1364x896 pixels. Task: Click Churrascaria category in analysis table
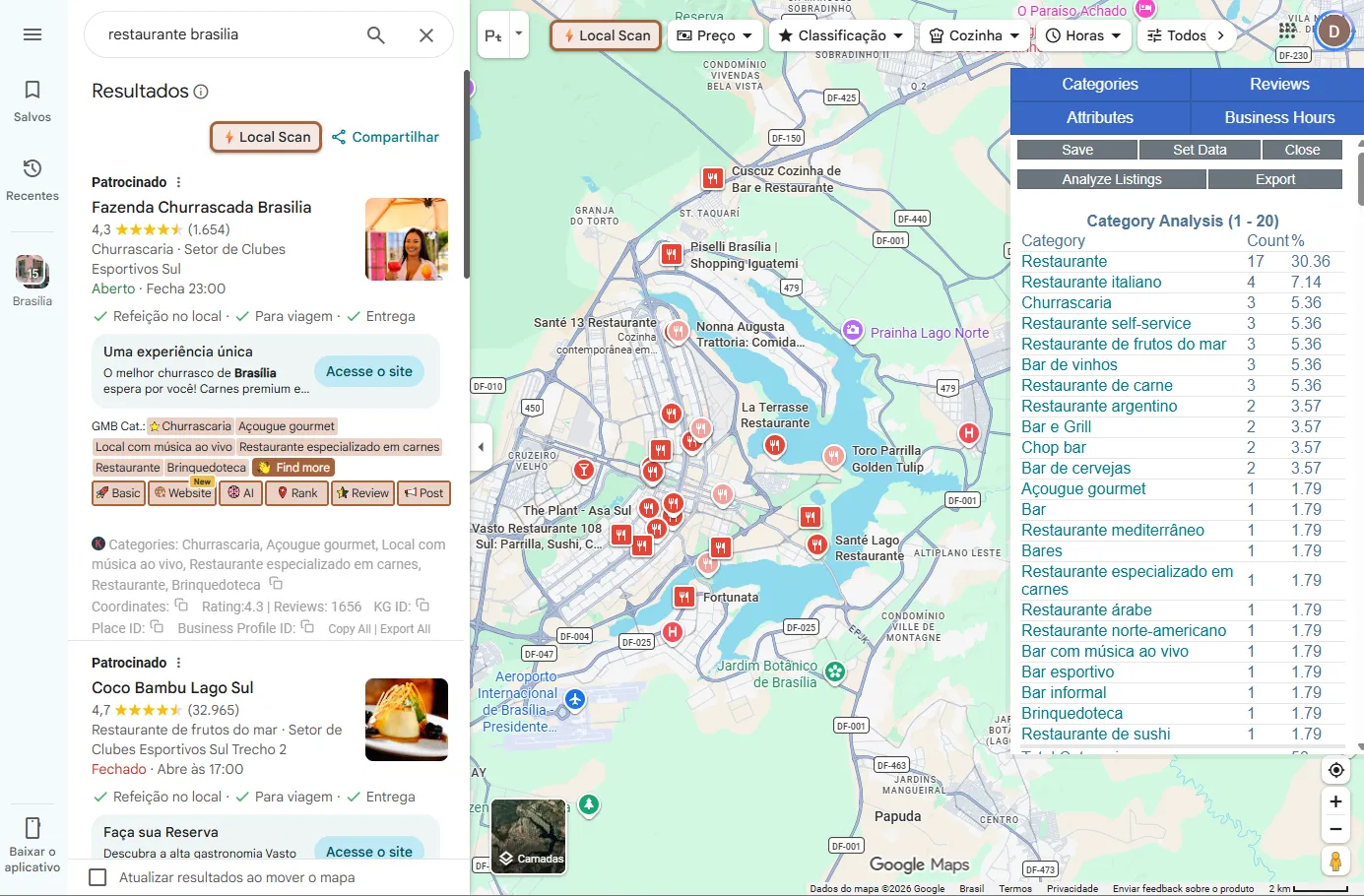coord(1067,303)
